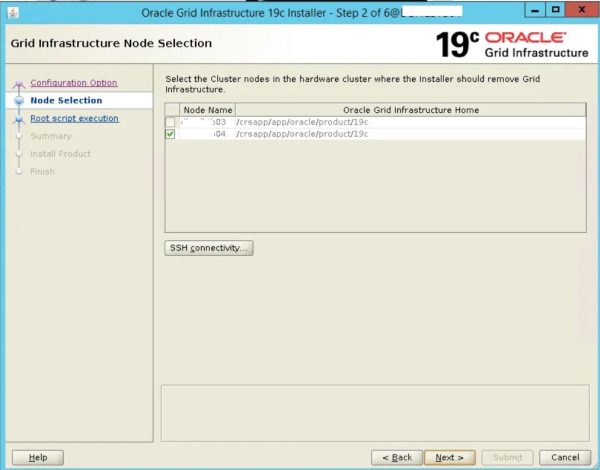Cancel the installer with the Cancel button
This screenshot has height=470, width=600.
pyautogui.click(x=565, y=457)
